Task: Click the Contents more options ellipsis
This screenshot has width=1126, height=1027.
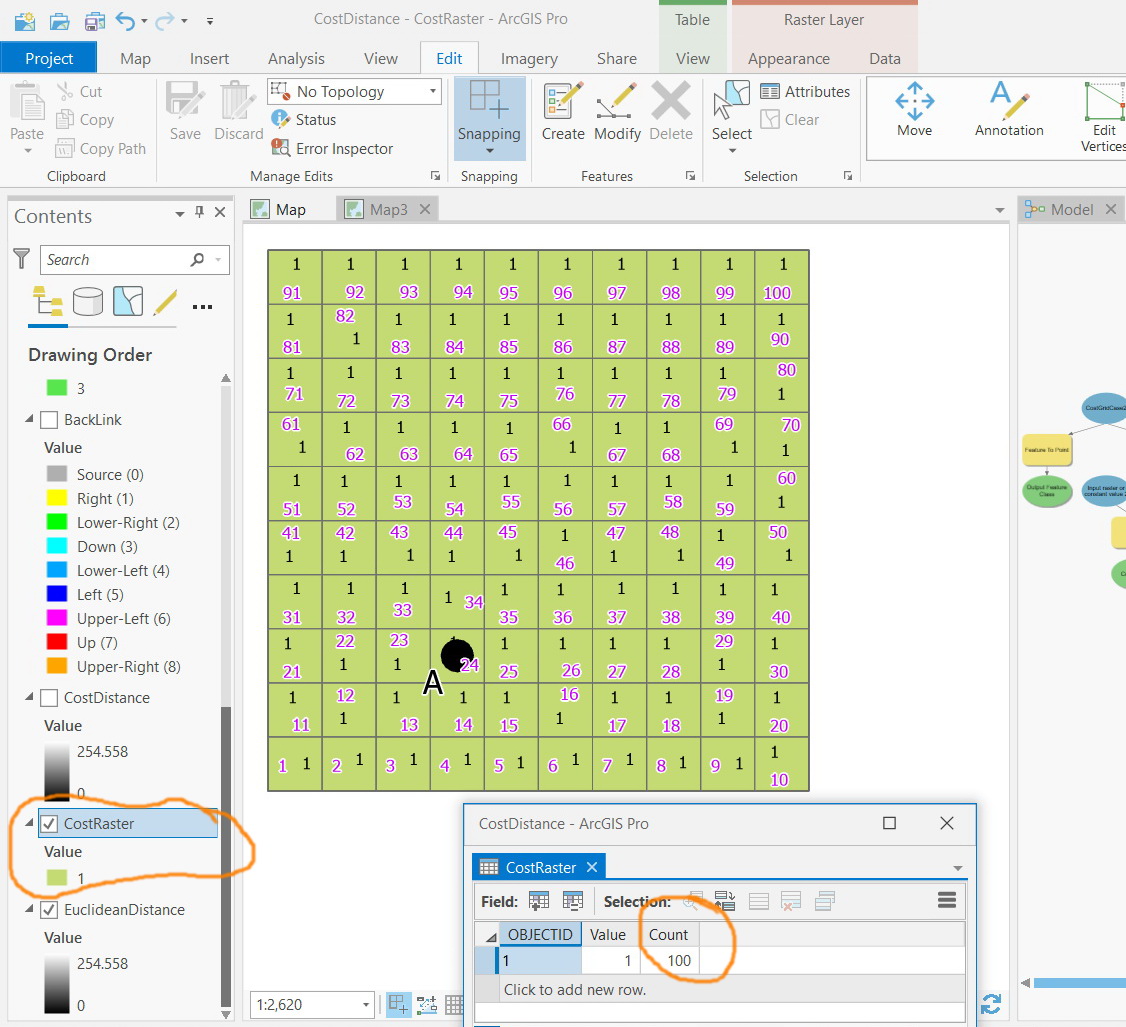Action: (x=203, y=306)
